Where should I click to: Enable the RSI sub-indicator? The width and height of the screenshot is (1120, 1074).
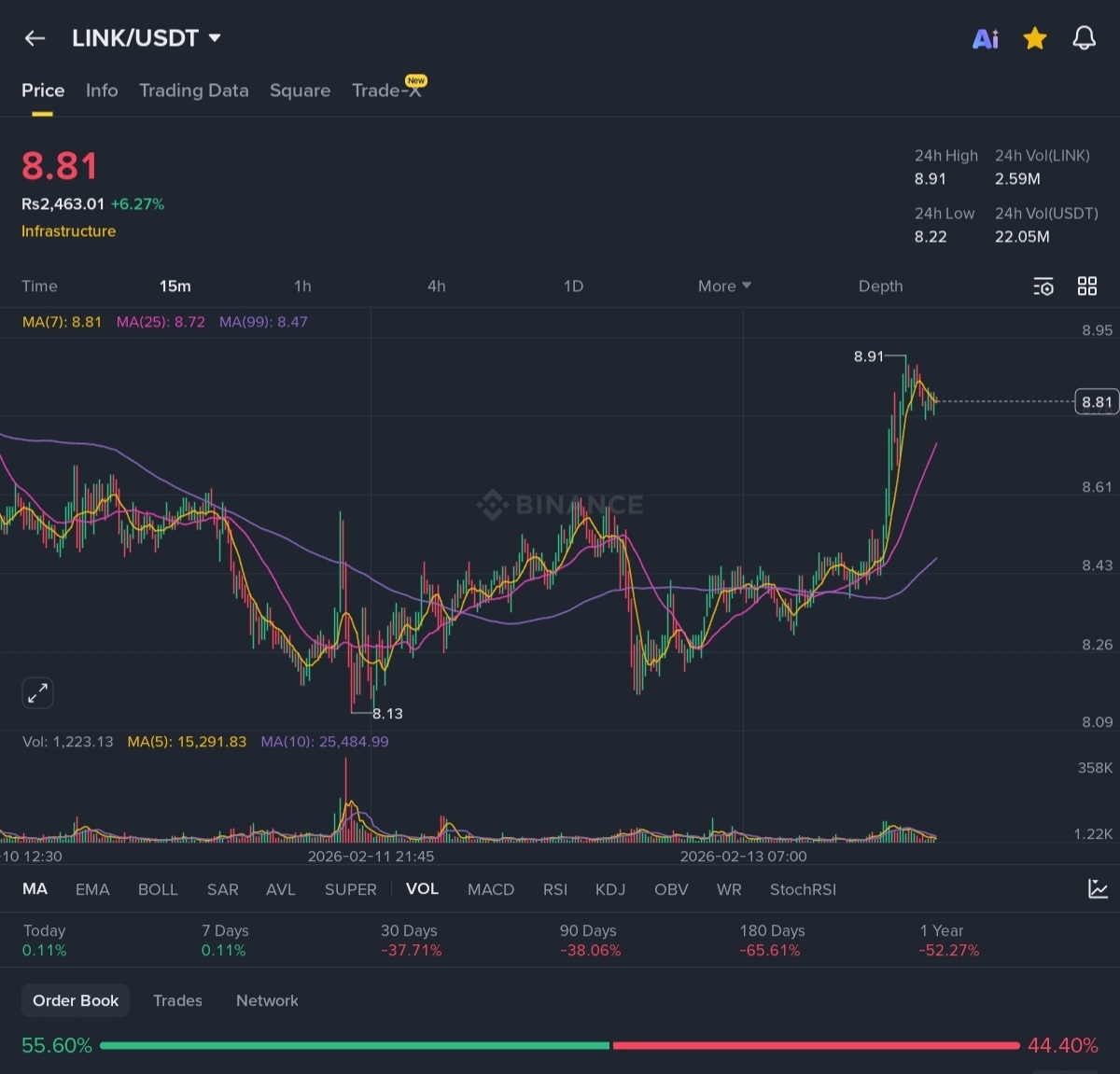pos(555,889)
